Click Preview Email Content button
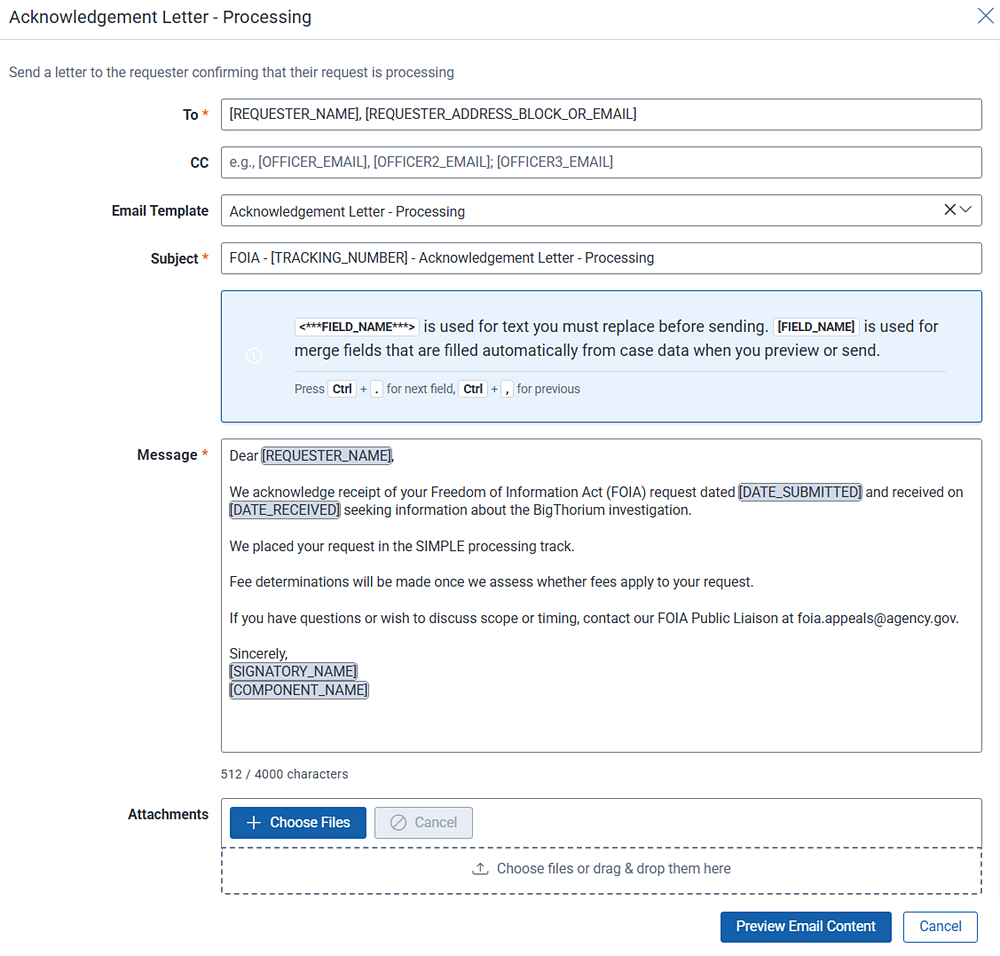Screen dimensions: 1000x956 point(805,927)
